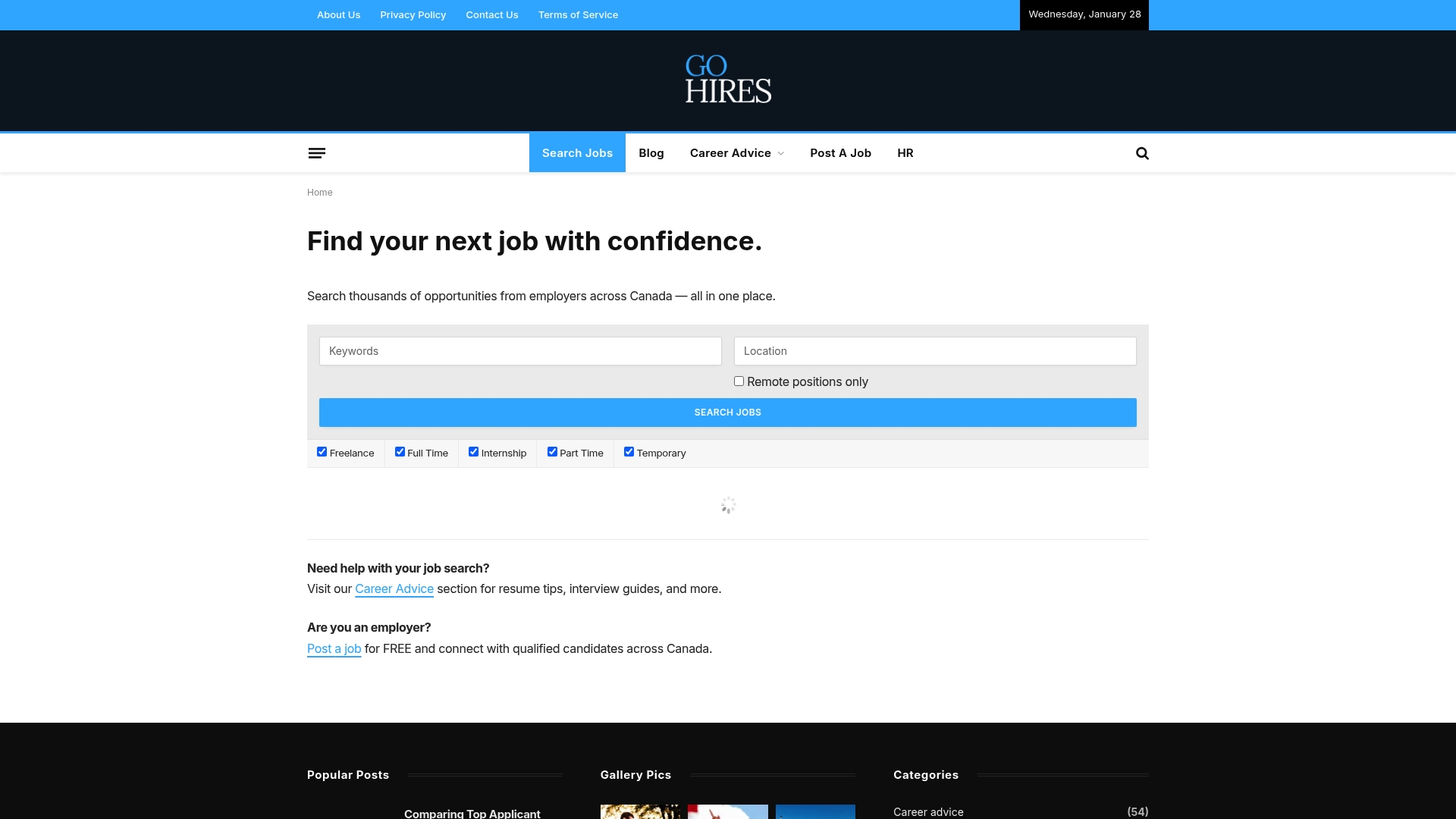Open Terms of Service
Image resolution: width=1456 pixels, height=819 pixels.
[x=578, y=14]
